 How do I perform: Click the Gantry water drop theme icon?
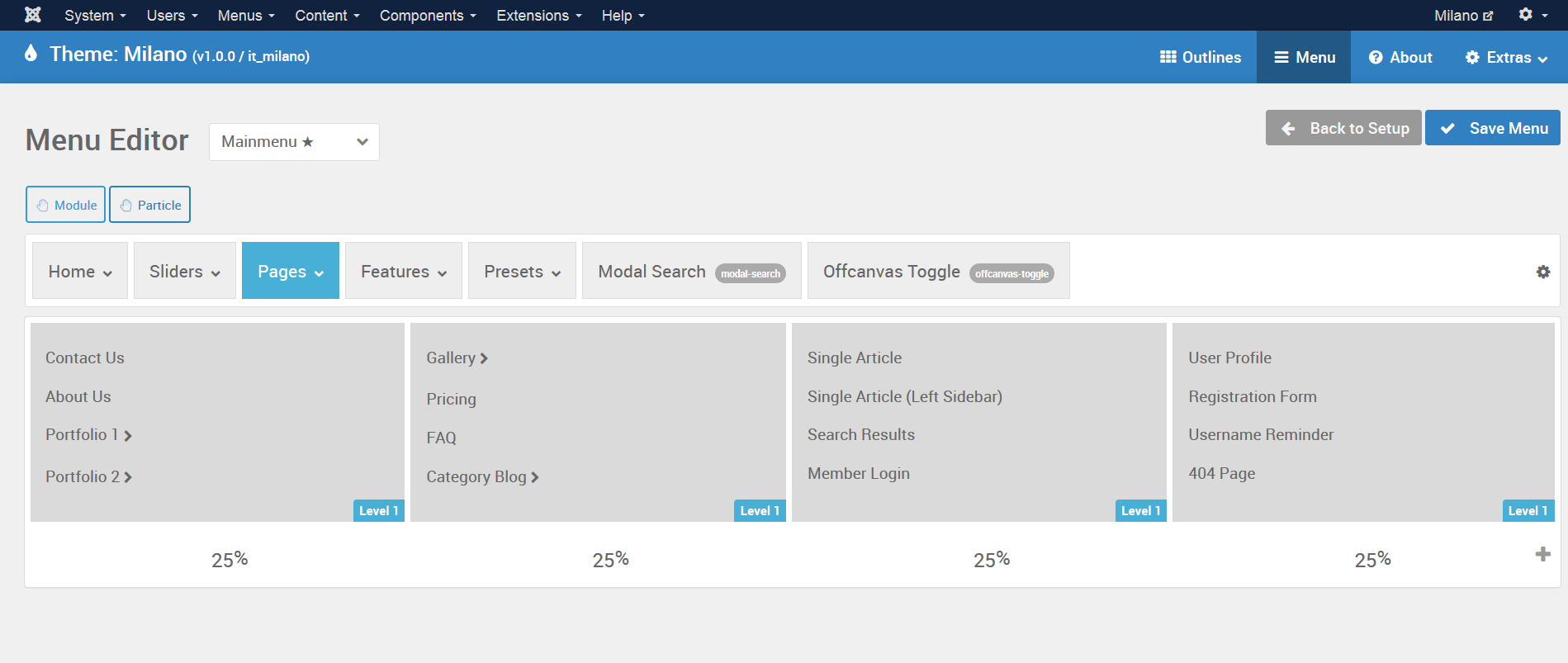(x=31, y=54)
